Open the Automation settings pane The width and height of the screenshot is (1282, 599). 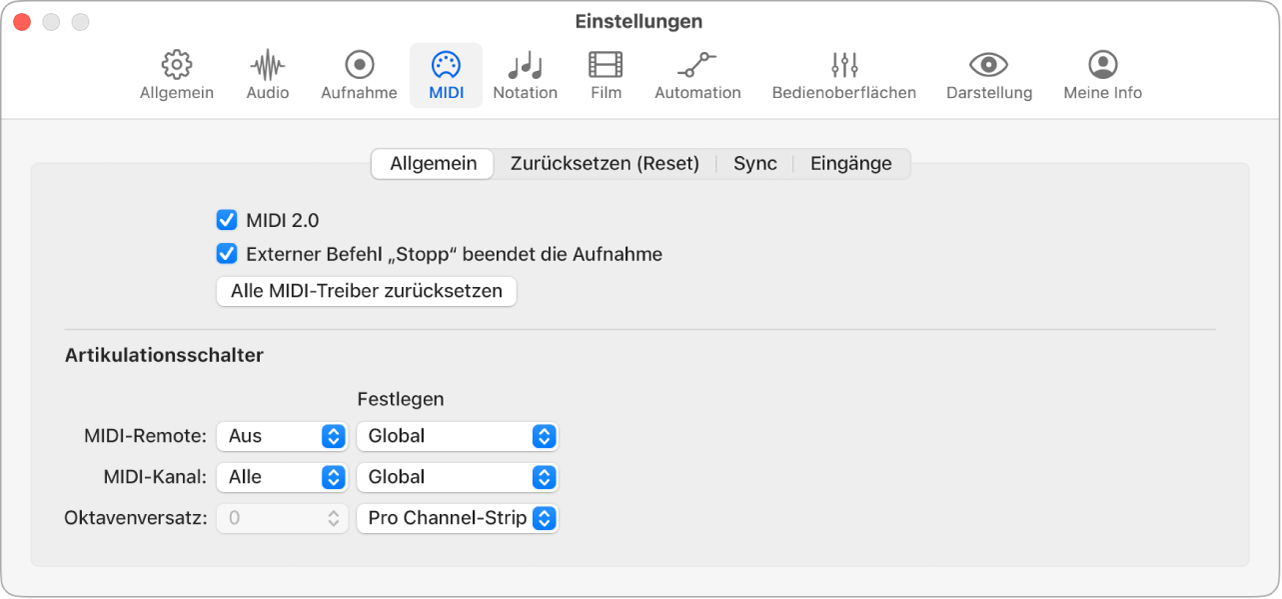697,75
